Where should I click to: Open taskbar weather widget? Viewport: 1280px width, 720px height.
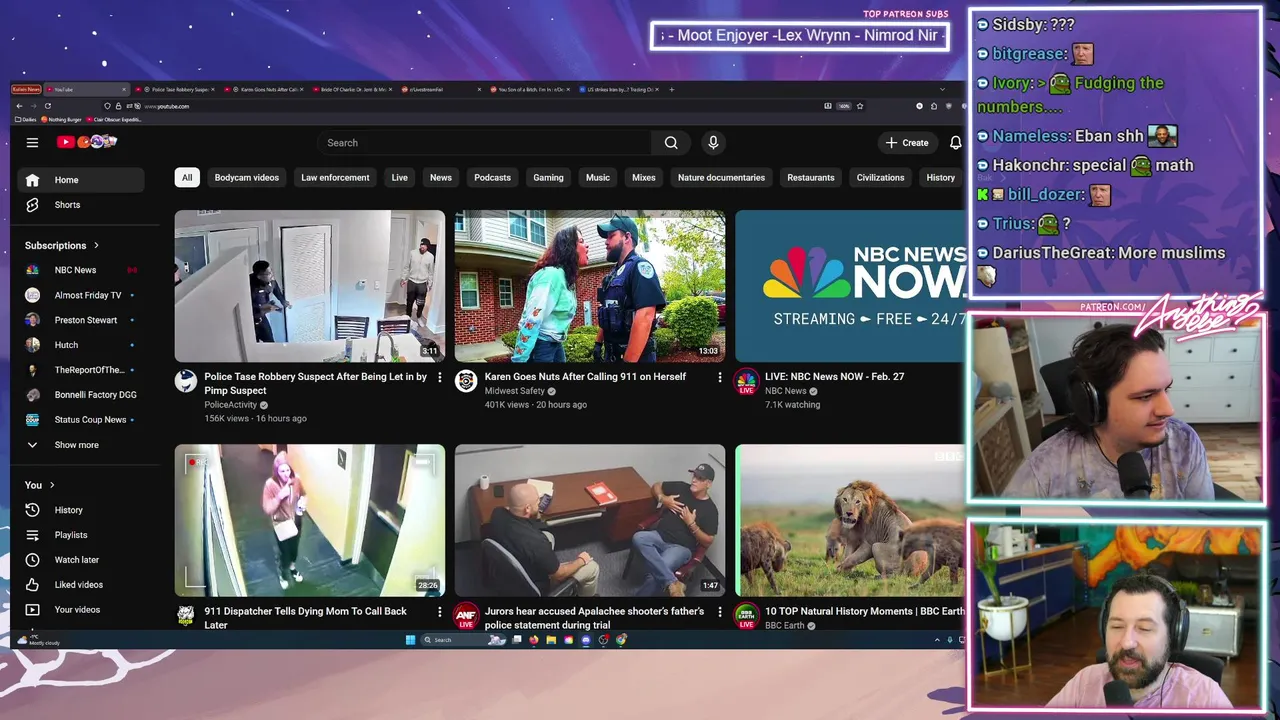click(40, 640)
